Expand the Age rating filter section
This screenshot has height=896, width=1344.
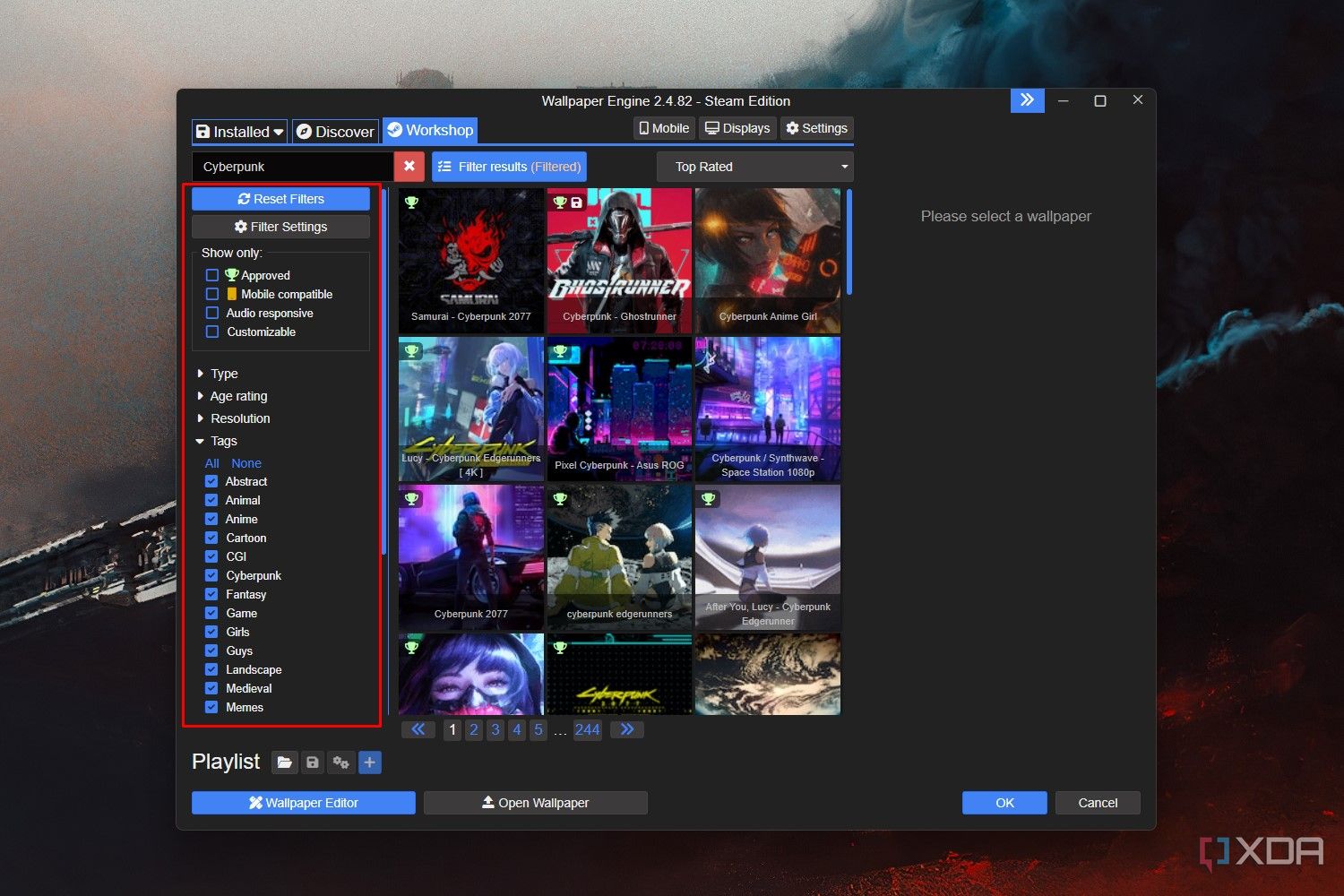pos(231,396)
